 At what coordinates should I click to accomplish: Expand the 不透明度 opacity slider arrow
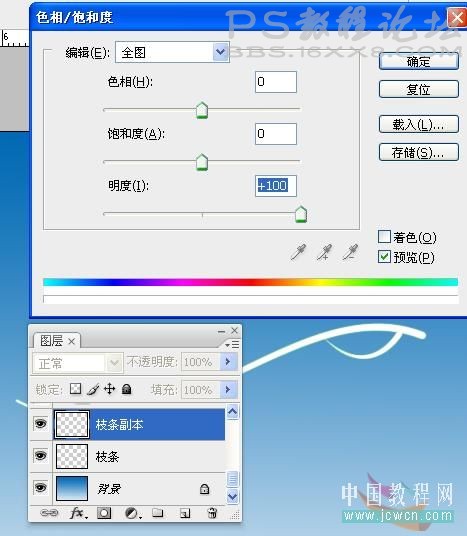[x=228, y=361]
